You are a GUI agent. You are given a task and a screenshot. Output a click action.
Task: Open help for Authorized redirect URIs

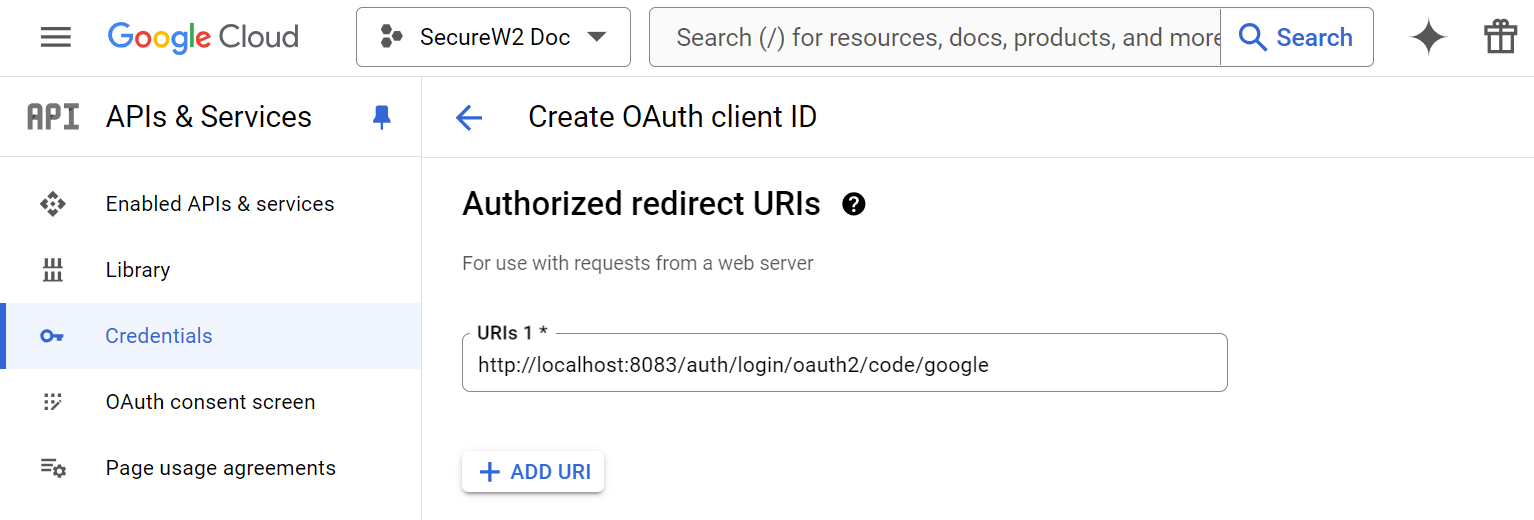point(854,204)
